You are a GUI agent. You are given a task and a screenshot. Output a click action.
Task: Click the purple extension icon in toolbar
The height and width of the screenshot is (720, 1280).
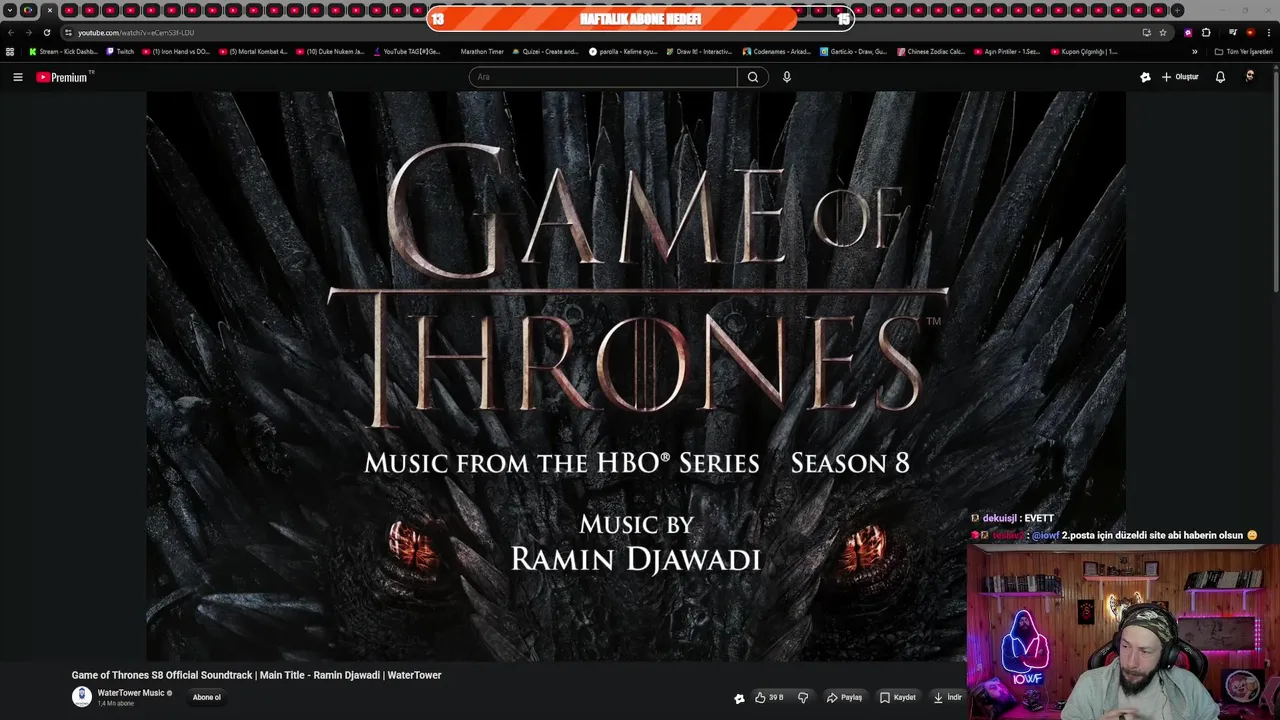[1188, 33]
